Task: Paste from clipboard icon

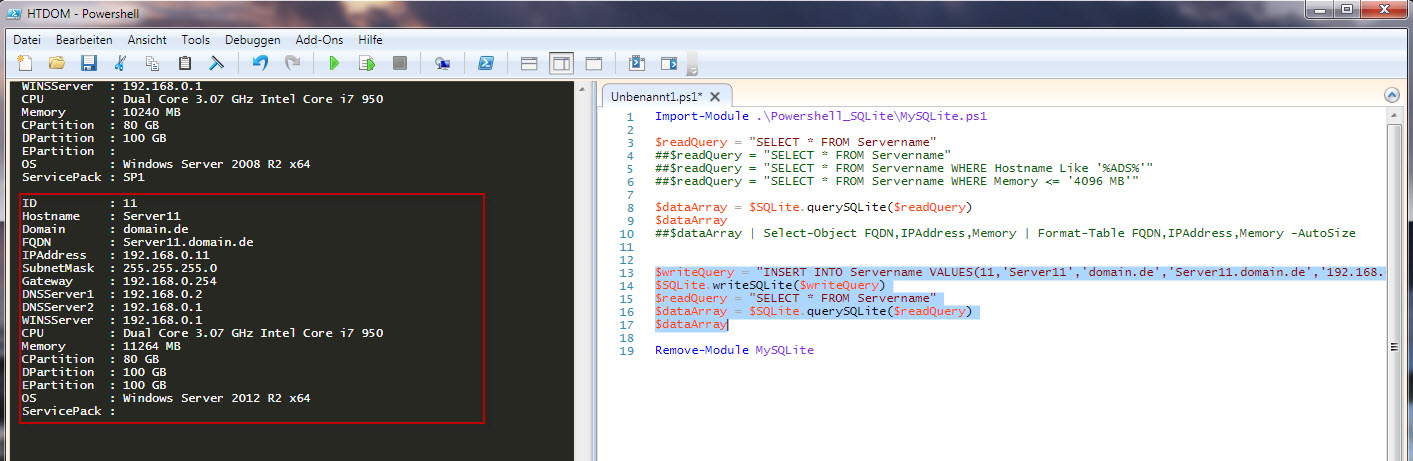Action: point(184,63)
